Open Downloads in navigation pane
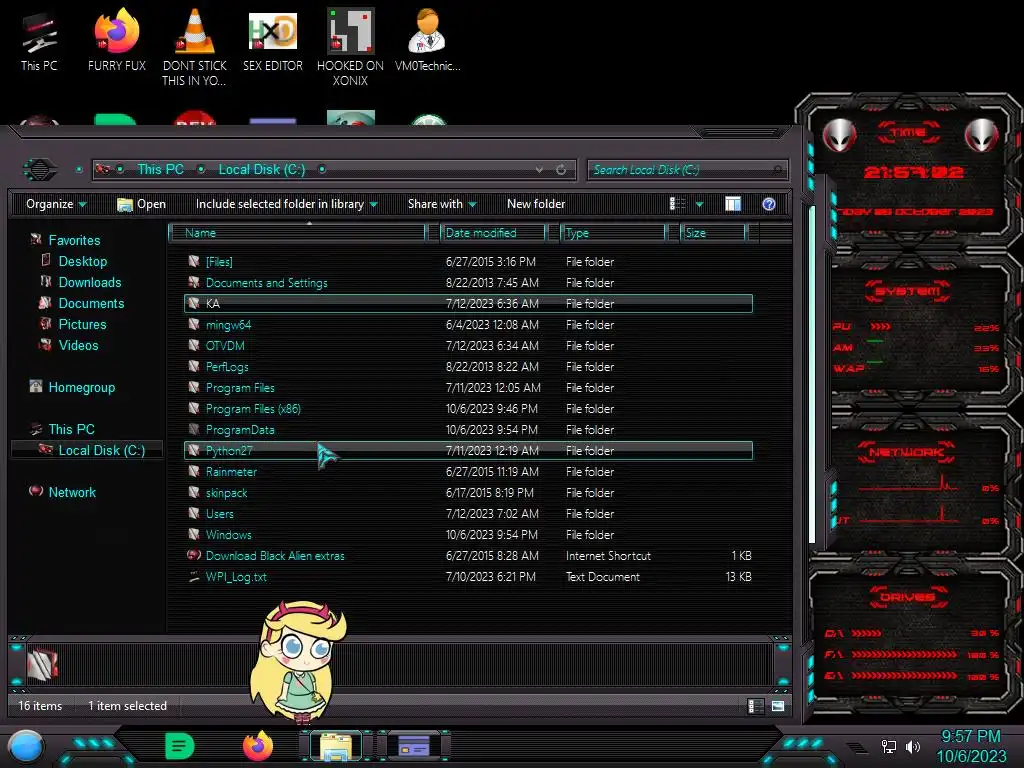 (89, 282)
